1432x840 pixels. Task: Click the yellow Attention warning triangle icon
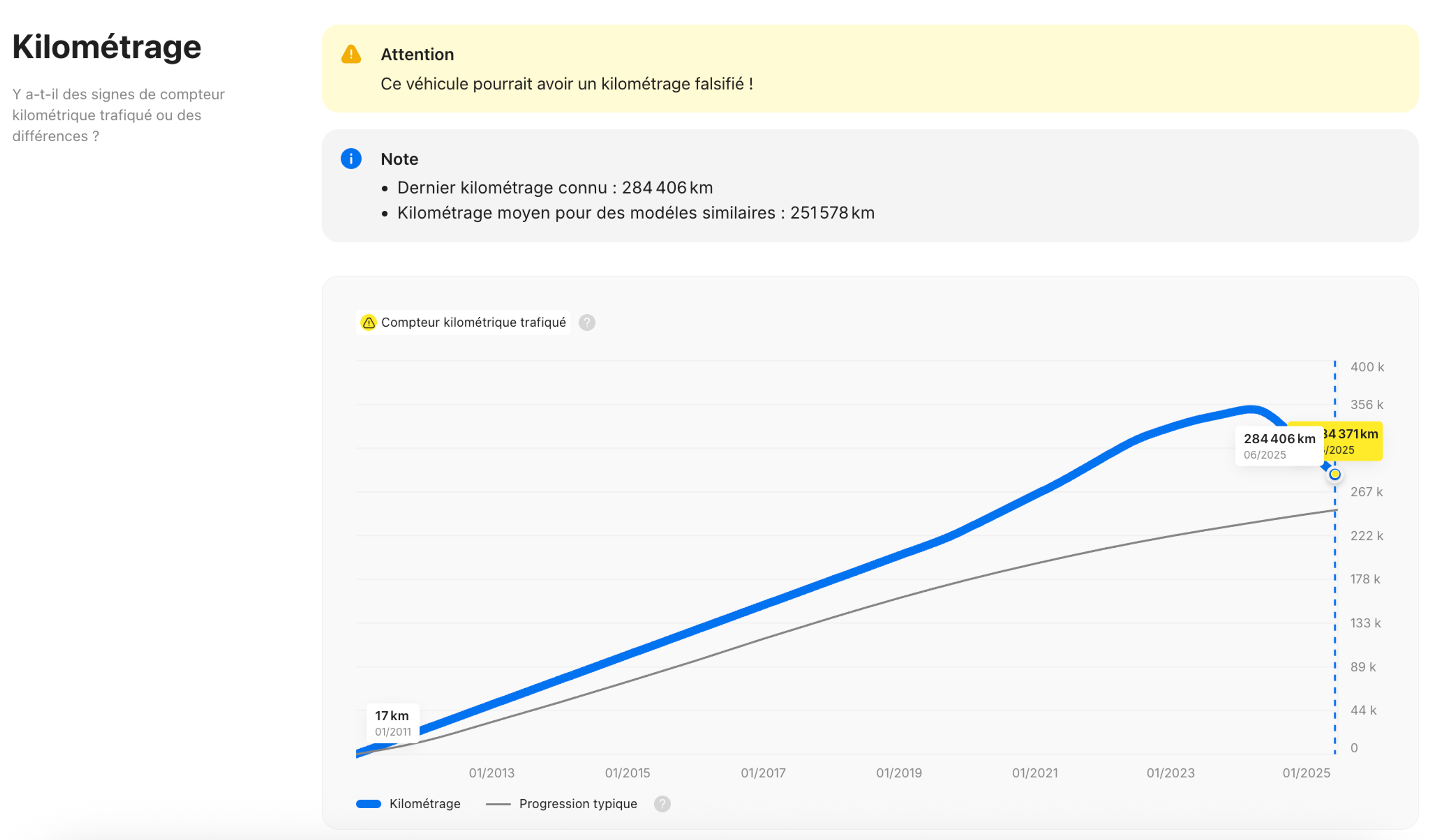(351, 54)
